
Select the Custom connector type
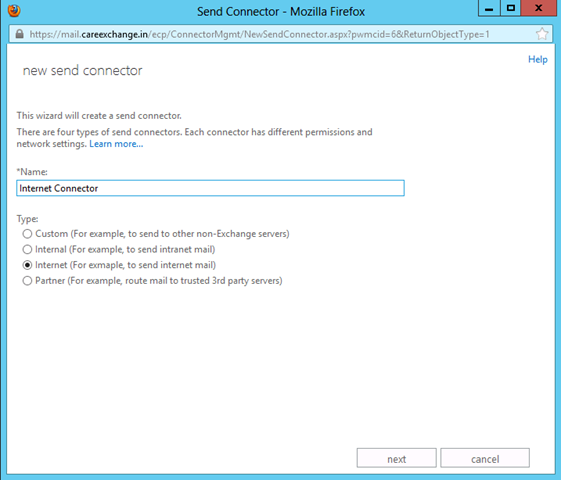(27, 234)
